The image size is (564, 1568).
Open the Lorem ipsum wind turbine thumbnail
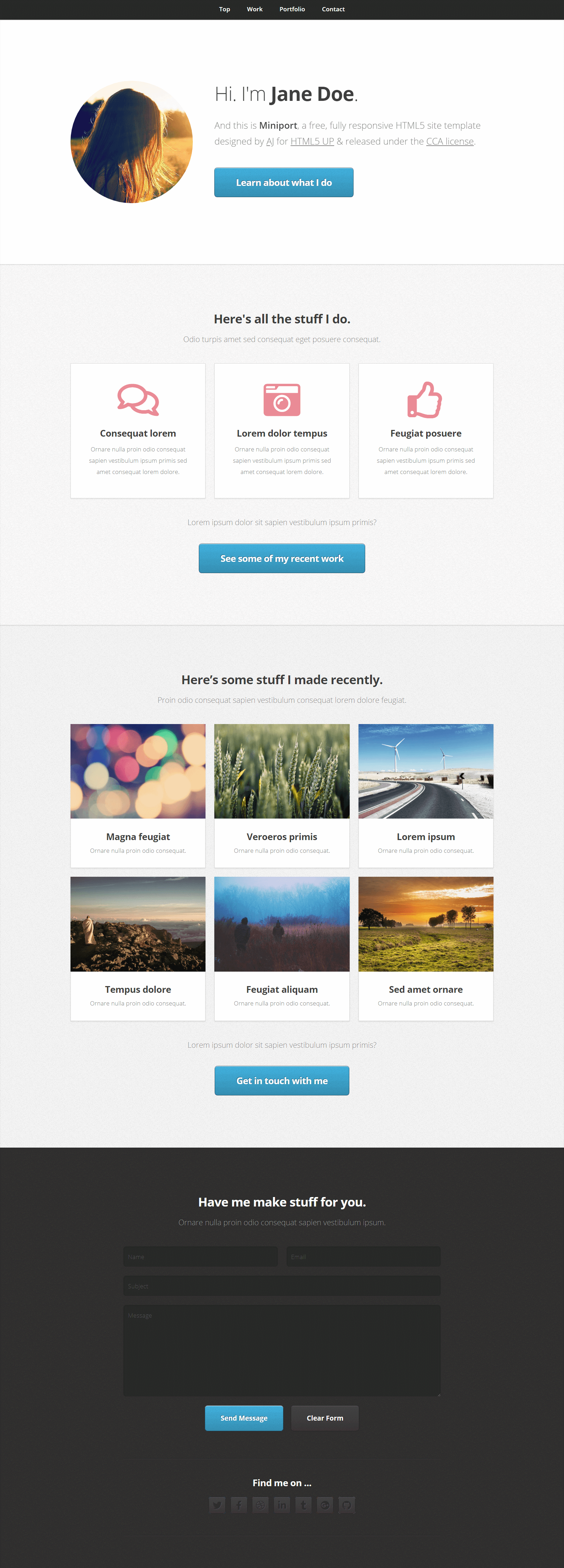coord(426,771)
